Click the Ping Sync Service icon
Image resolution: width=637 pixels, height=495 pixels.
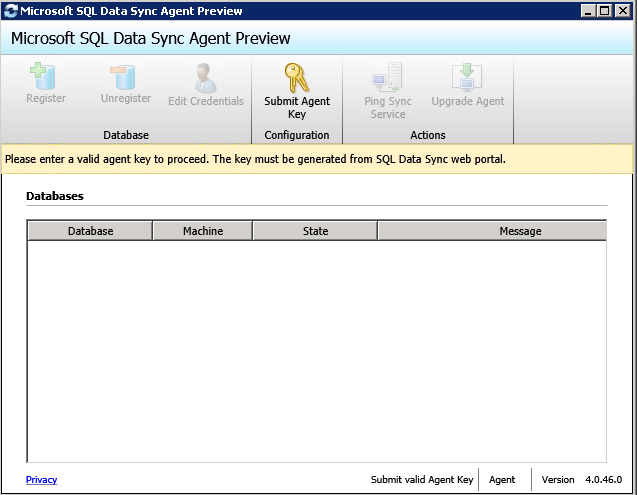[388, 77]
